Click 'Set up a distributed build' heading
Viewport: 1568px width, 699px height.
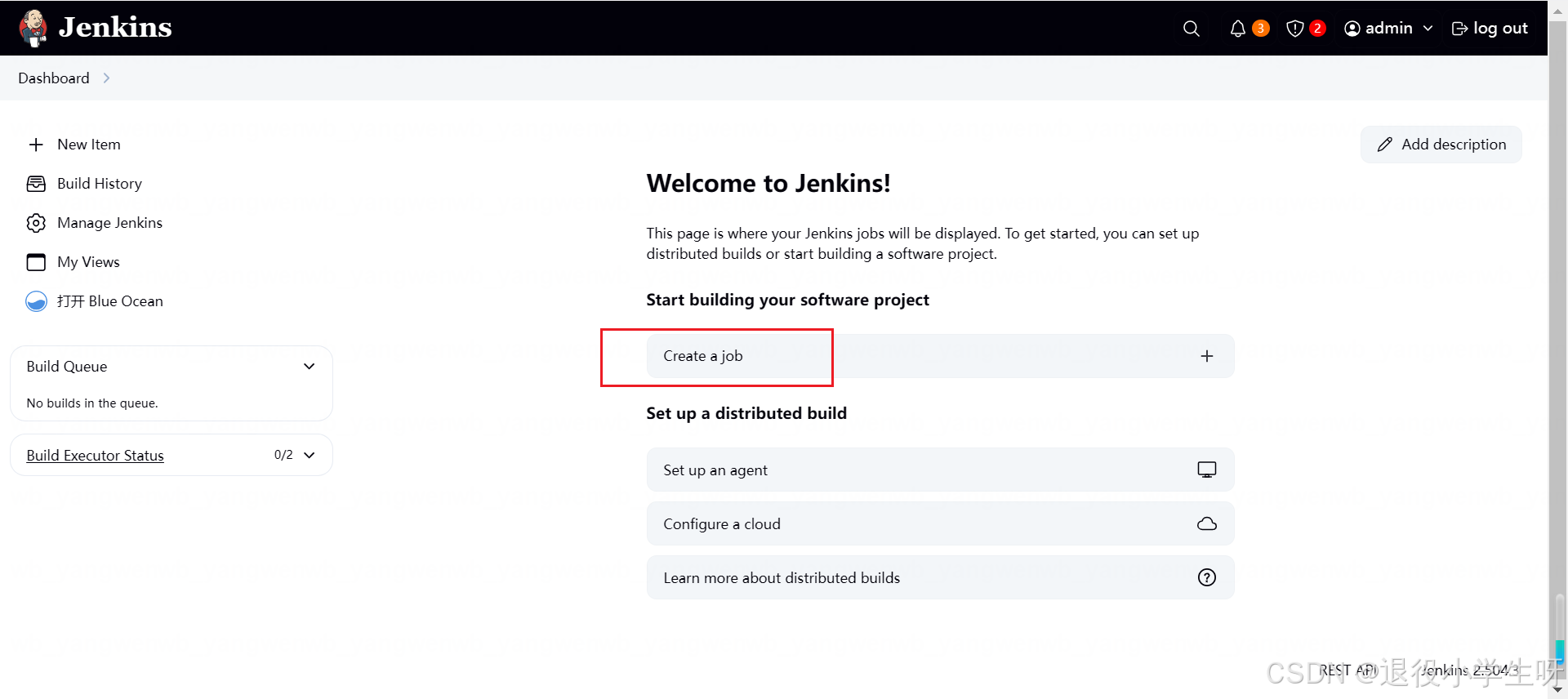(746, 413)
